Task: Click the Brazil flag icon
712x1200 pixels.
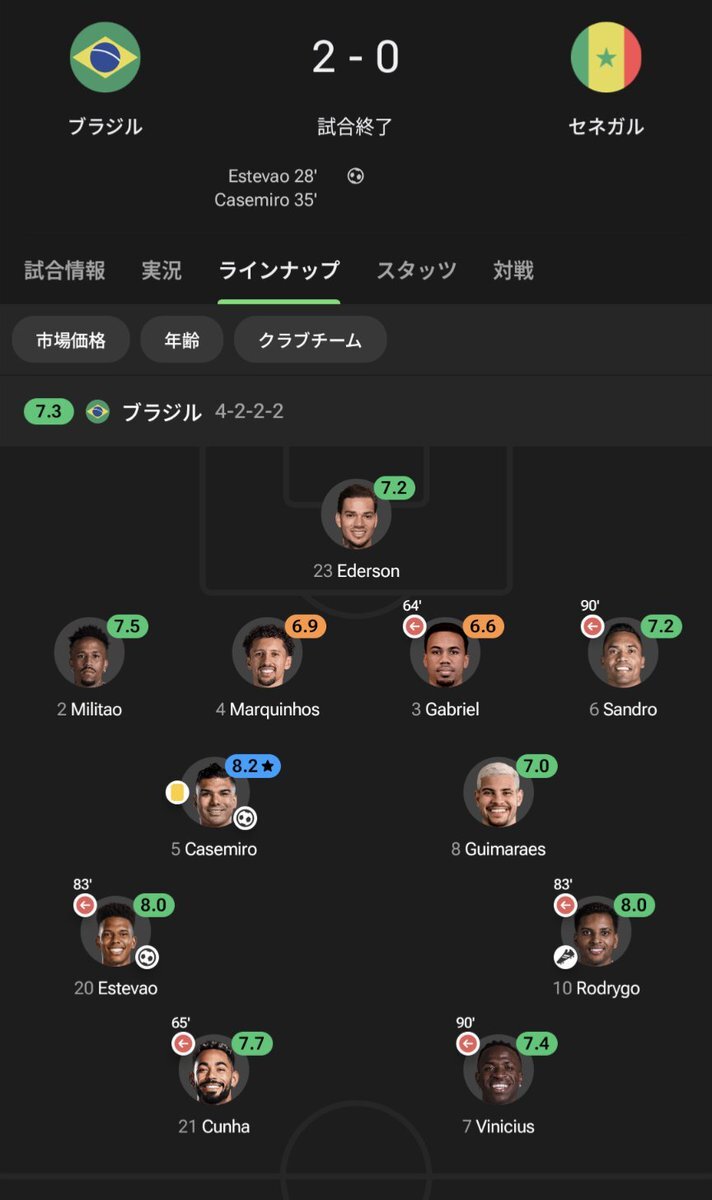Action: [106, 57]
